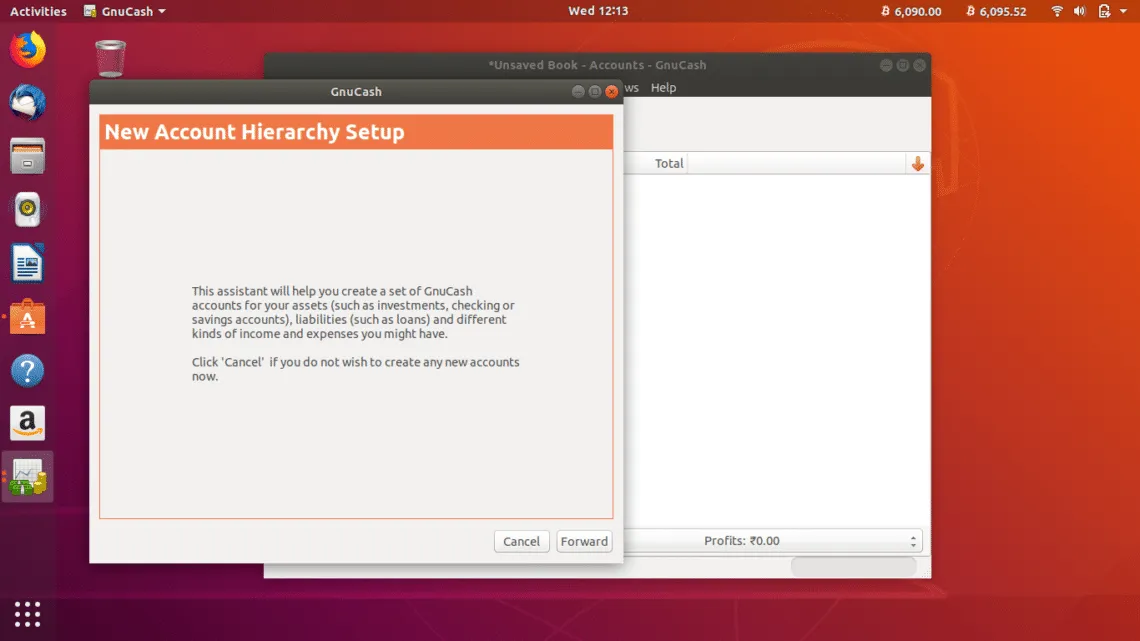Open Ubuntu Software from the dock
This screenshot has height=641, width=1140.
[x=28, y=318]
